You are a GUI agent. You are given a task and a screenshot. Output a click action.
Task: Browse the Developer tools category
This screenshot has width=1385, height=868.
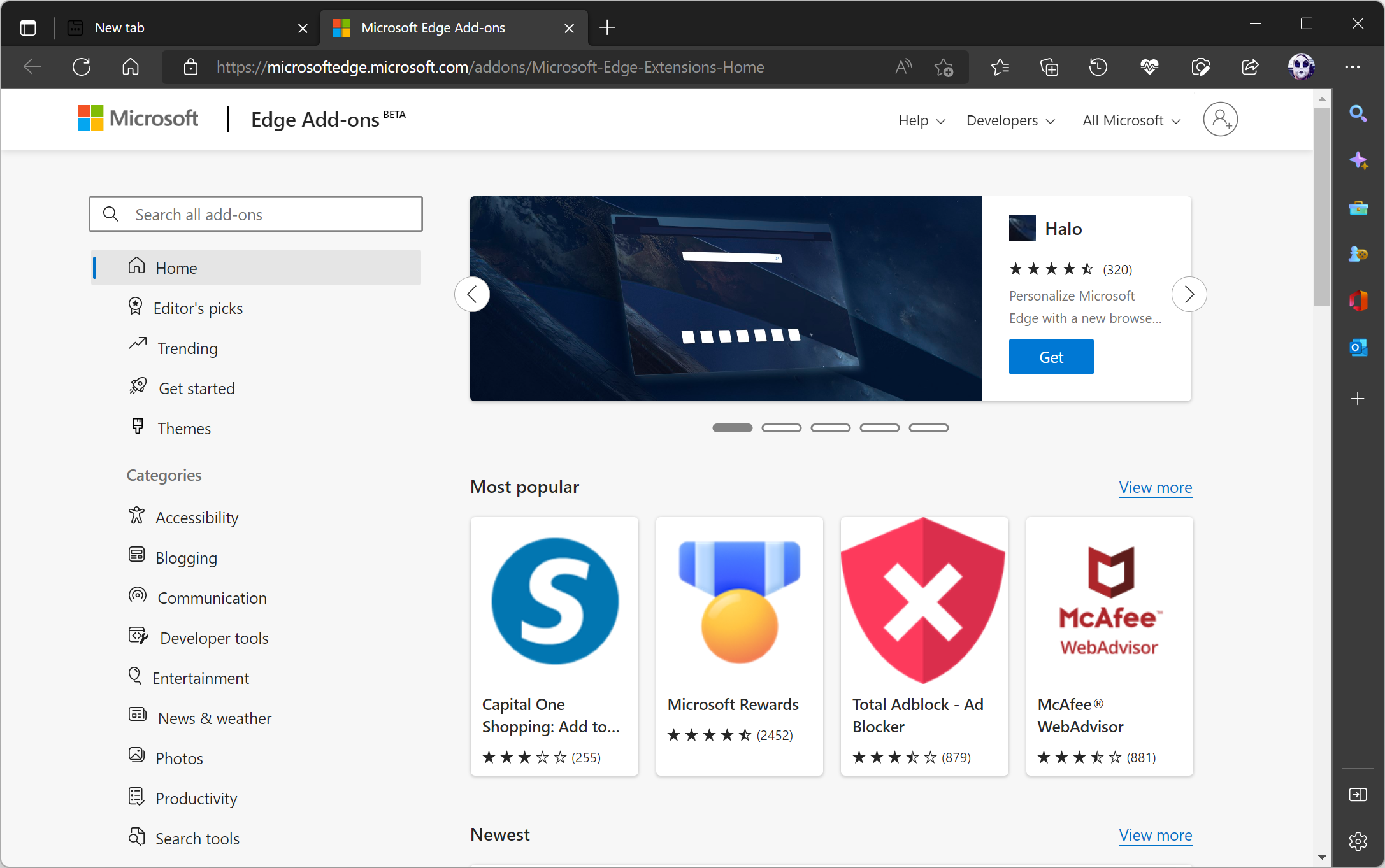(x=198, y=638)
